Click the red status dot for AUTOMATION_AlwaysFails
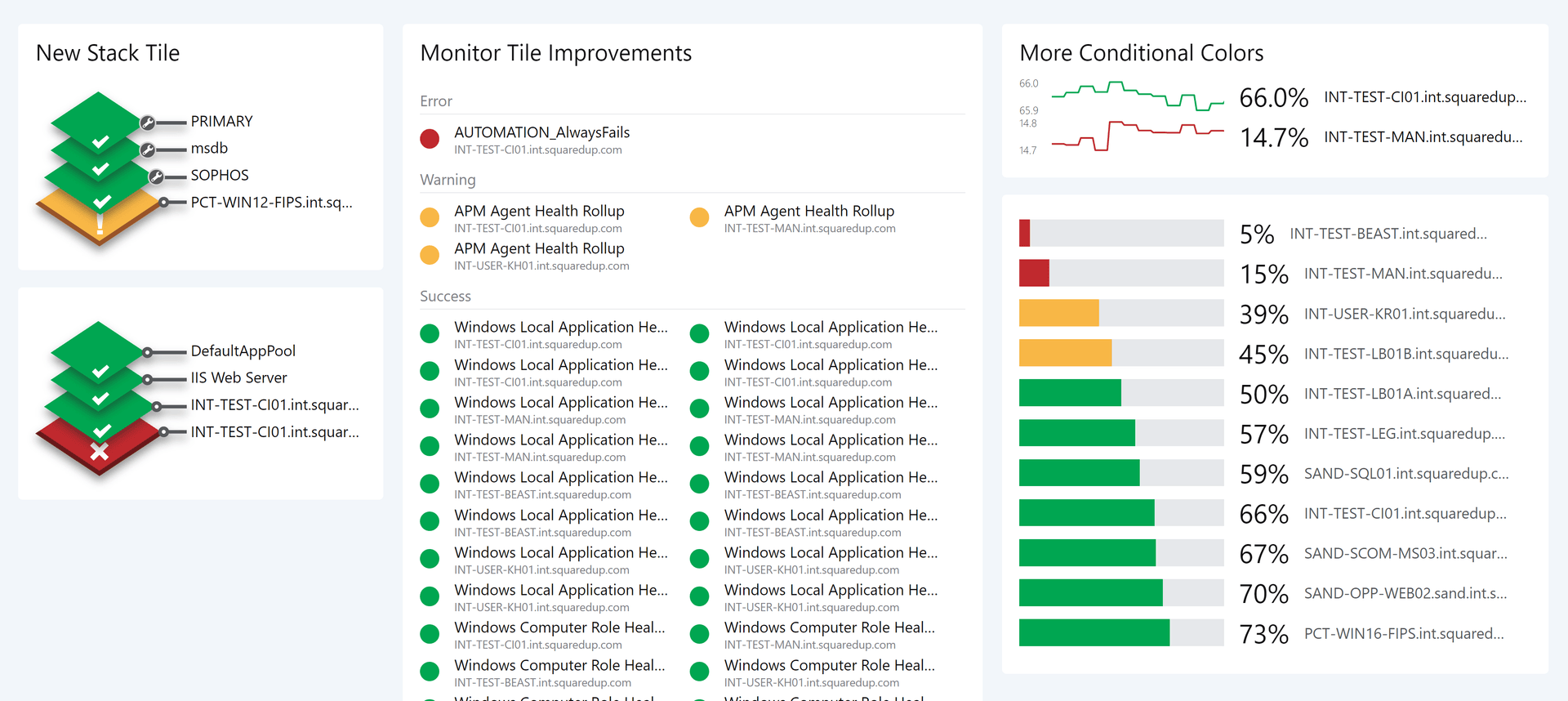The image size is (1568, 701). (430, 139)
